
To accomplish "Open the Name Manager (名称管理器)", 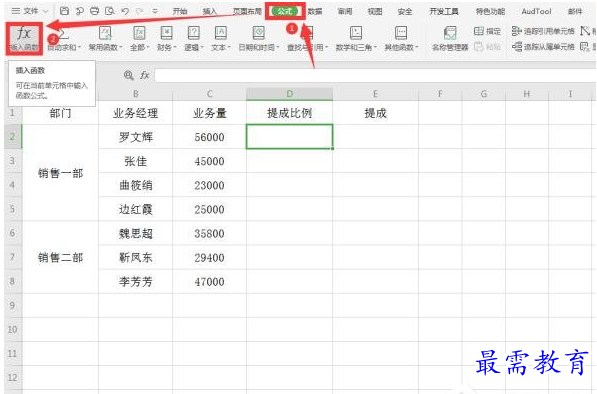I will [x=450, y=39].
